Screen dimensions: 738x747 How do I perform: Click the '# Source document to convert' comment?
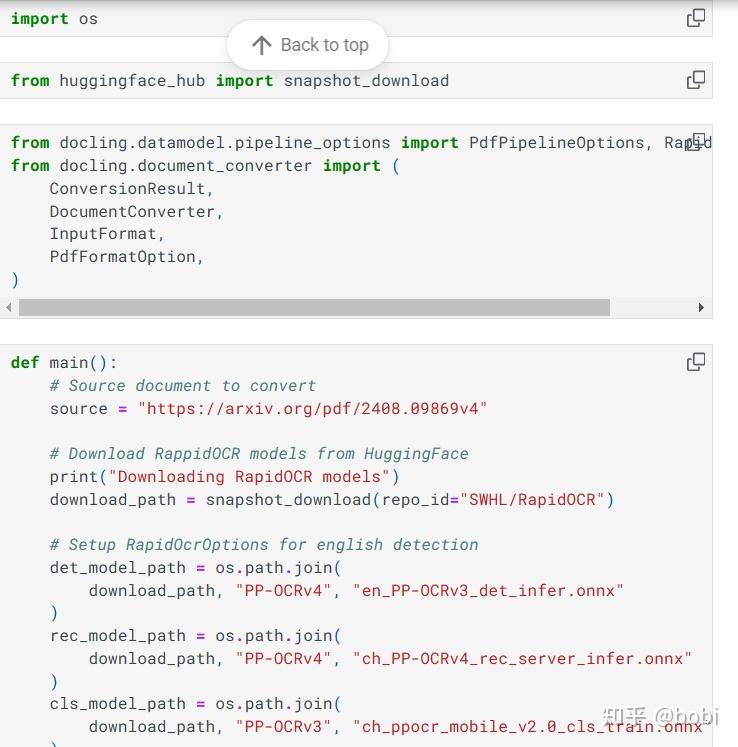[x=182, y=386]
